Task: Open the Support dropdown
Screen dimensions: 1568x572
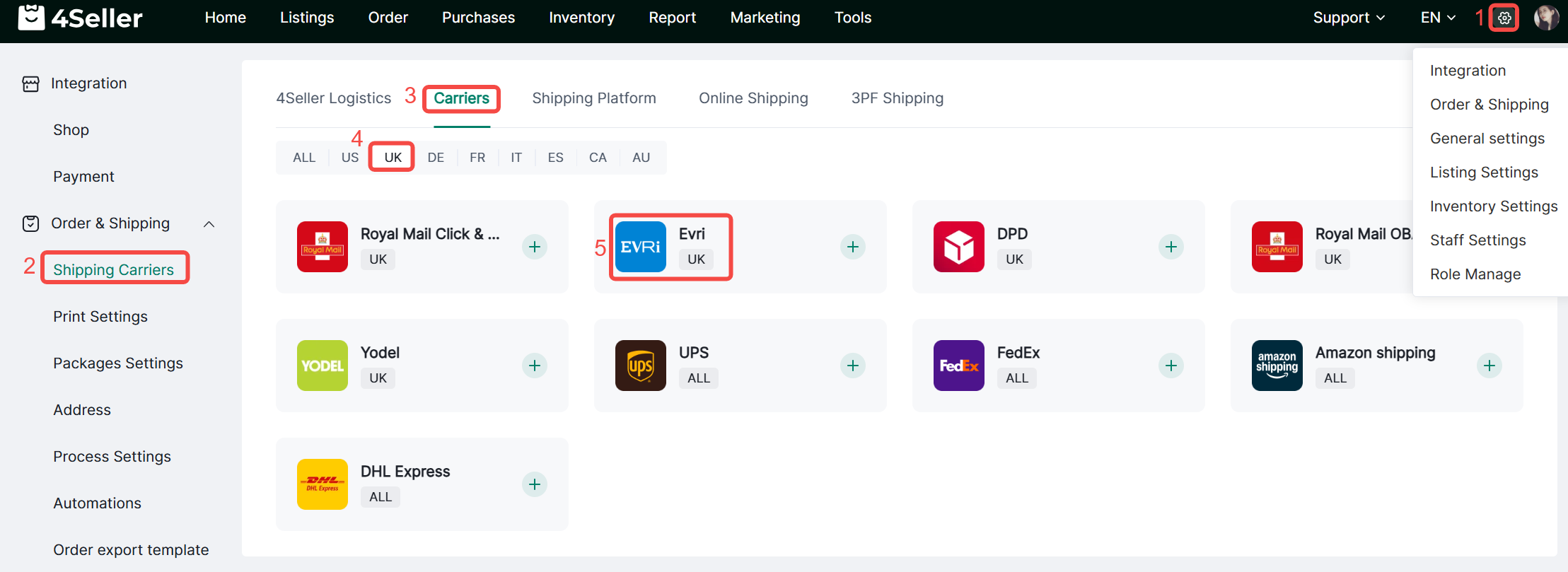Action: pyautogui.click(x=1348, y=18)
